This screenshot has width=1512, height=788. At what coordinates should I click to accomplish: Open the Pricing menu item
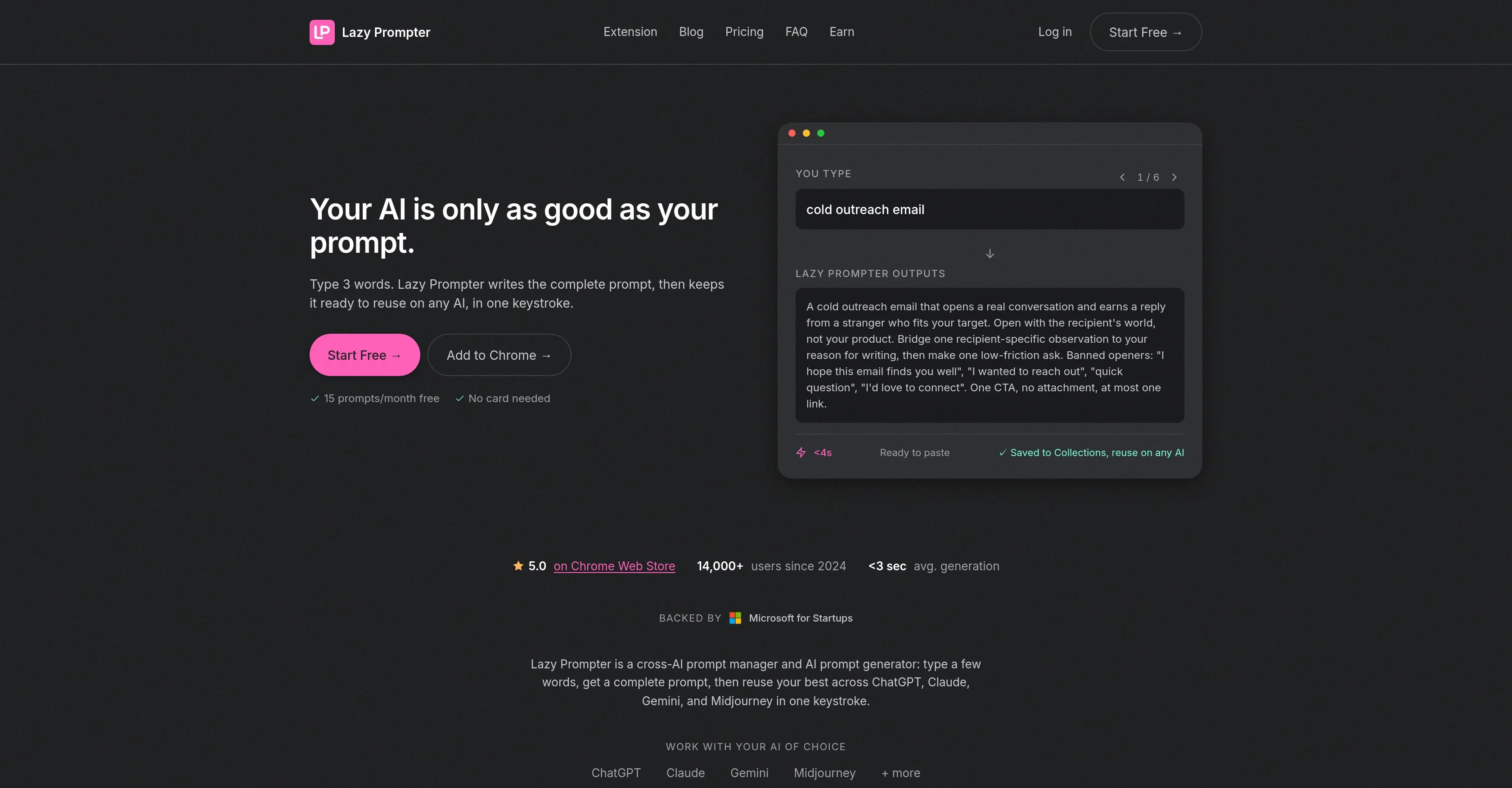pyautogui.click(x=744, y=31)
